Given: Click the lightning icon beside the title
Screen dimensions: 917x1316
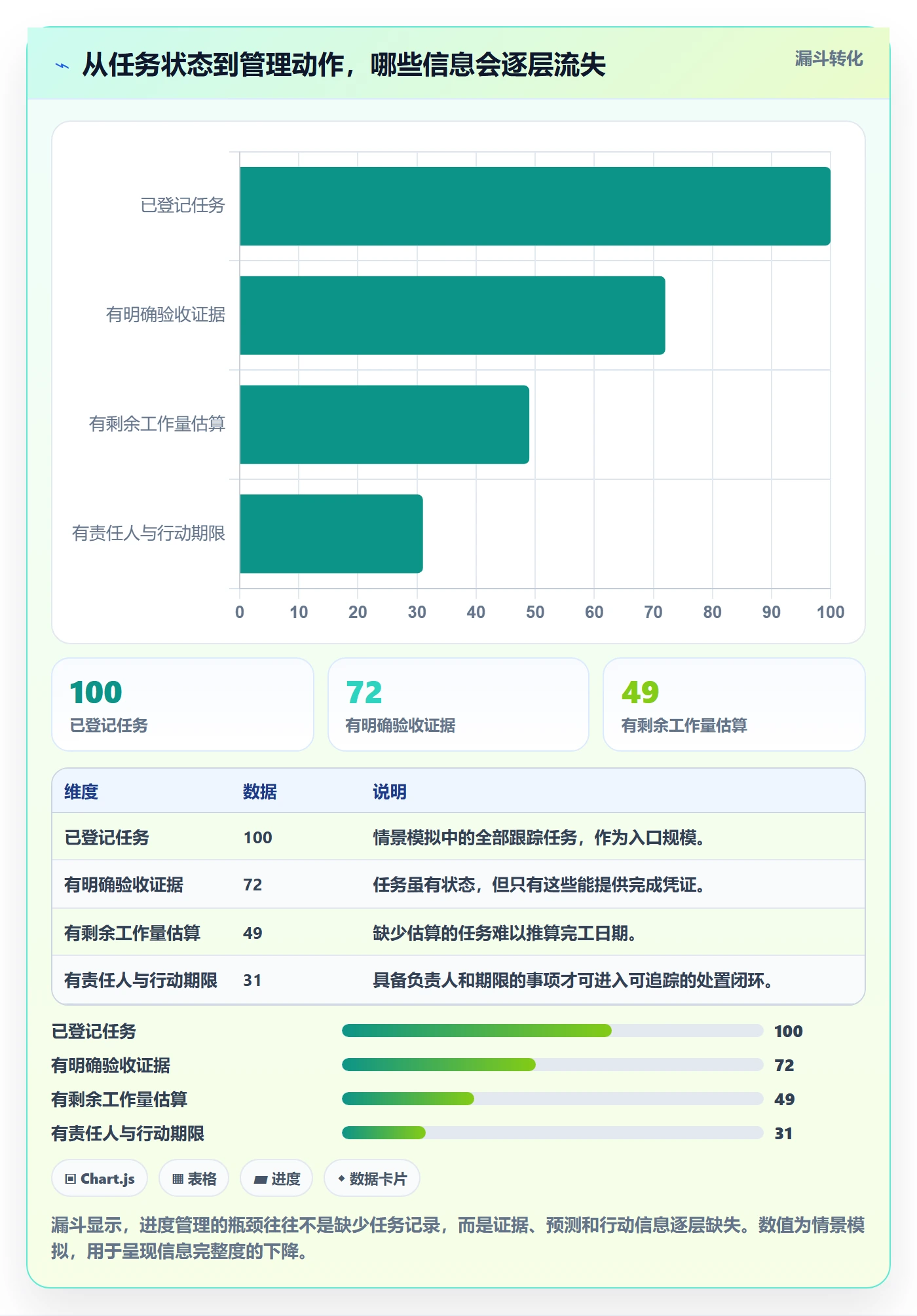Looking at the screenshot, I should [62, 65].
